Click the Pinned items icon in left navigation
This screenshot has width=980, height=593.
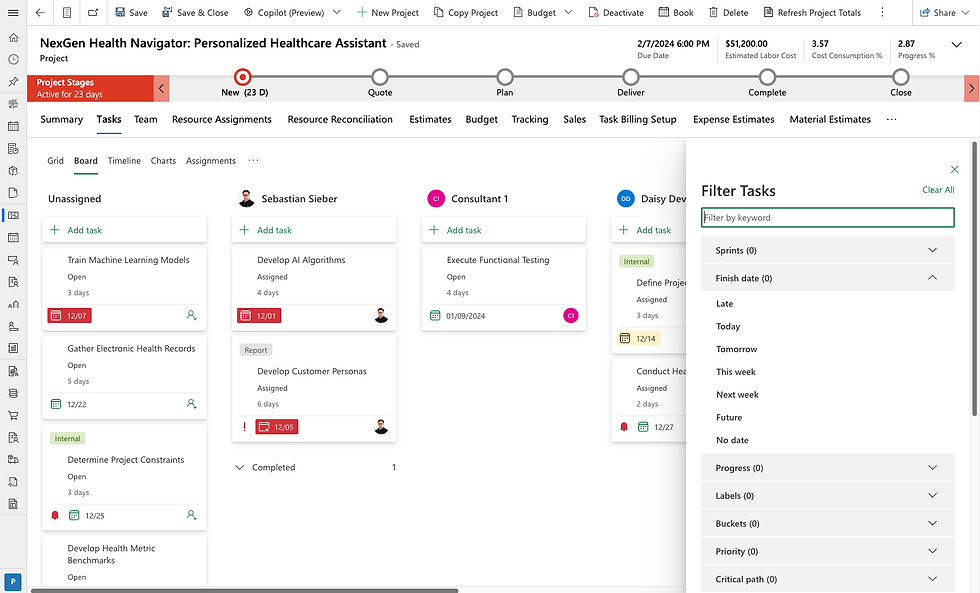[12, 81]
